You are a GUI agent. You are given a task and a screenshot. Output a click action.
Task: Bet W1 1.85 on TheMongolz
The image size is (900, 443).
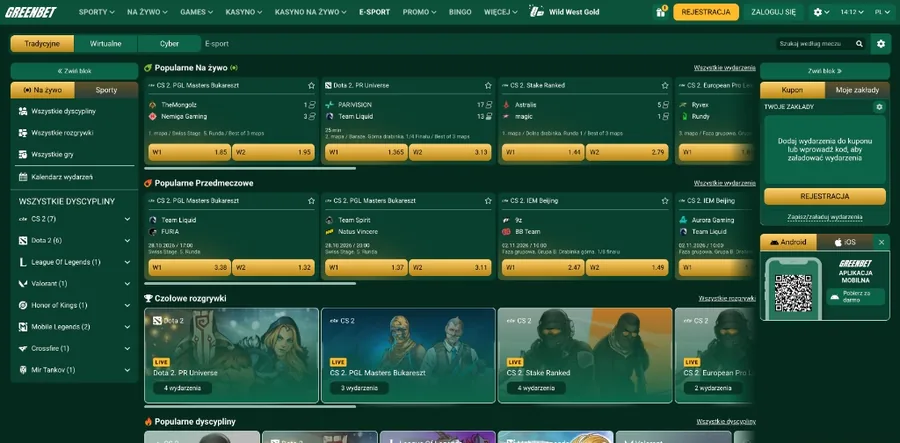click(x=189, y=152)
